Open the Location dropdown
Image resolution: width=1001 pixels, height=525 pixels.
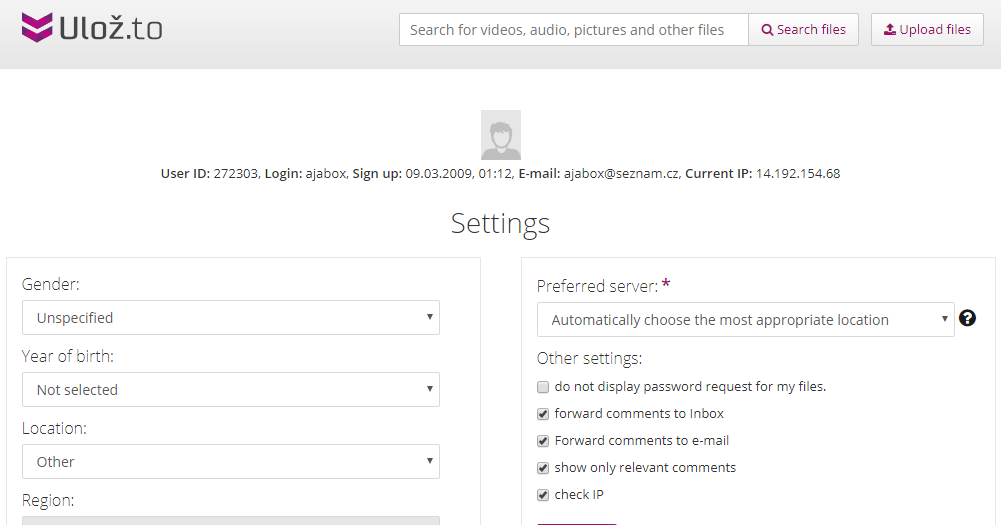[x=230, y=462]
